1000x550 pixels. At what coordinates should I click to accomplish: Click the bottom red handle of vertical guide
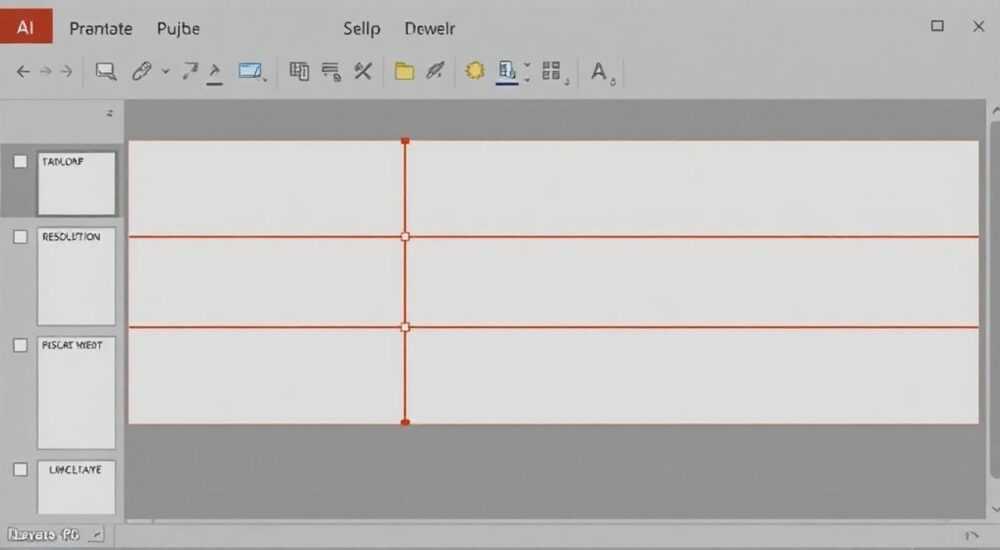[x=405, y=422]
